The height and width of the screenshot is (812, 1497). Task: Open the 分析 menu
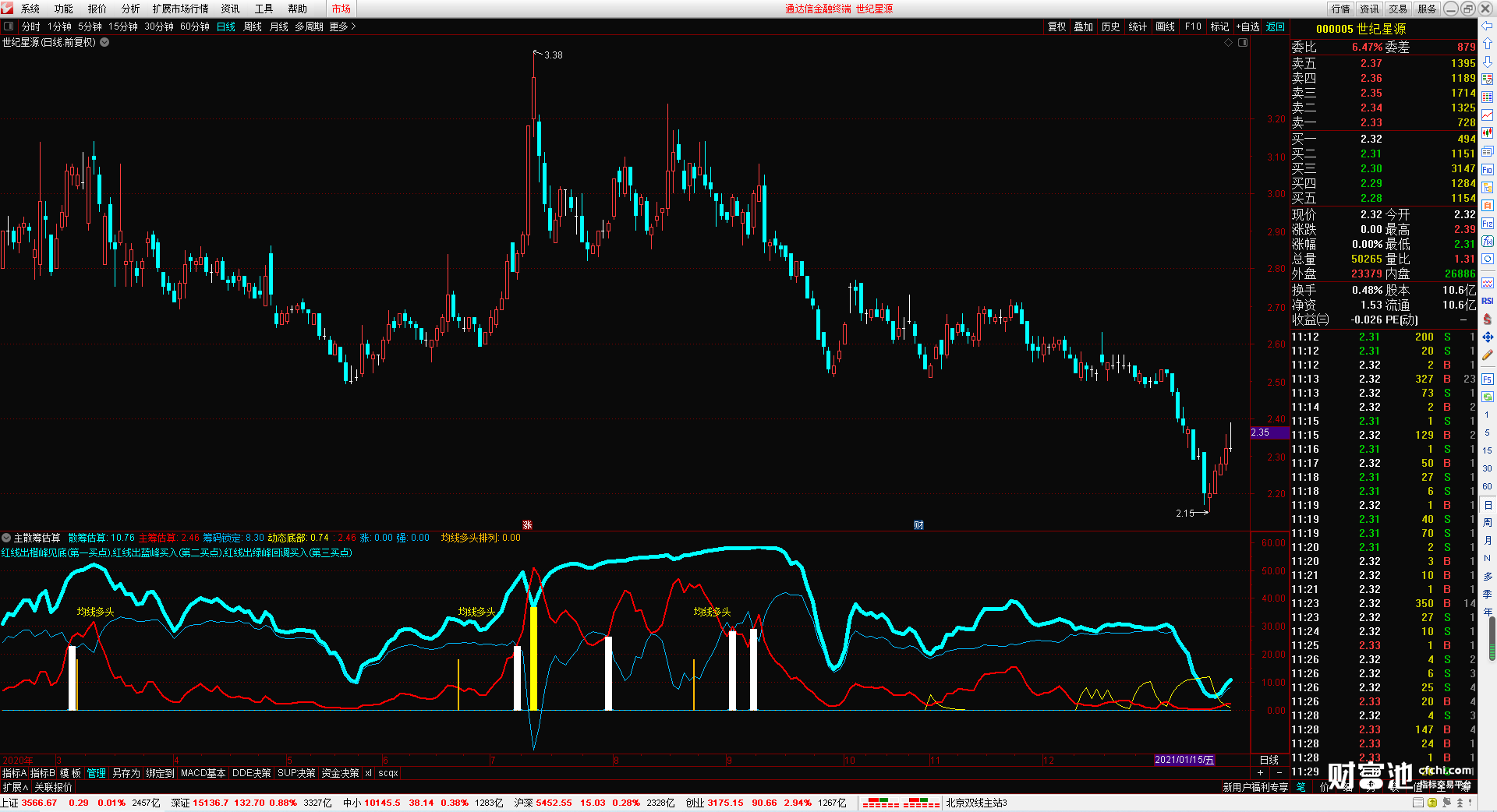(x=131, y=9)
